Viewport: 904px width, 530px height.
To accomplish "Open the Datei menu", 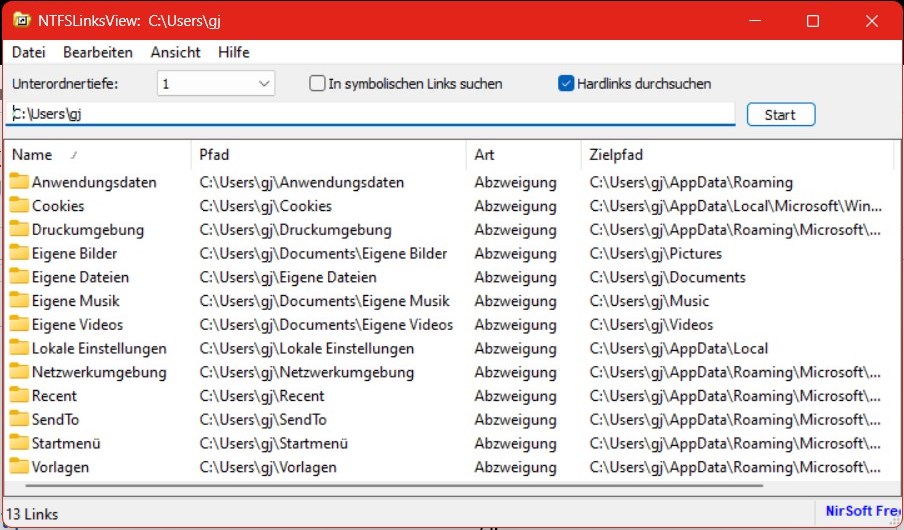I will point(28,52).
